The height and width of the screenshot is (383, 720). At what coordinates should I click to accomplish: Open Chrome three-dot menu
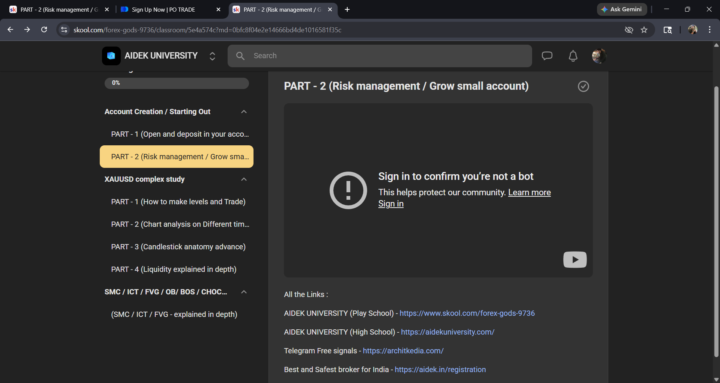[709, 30]
